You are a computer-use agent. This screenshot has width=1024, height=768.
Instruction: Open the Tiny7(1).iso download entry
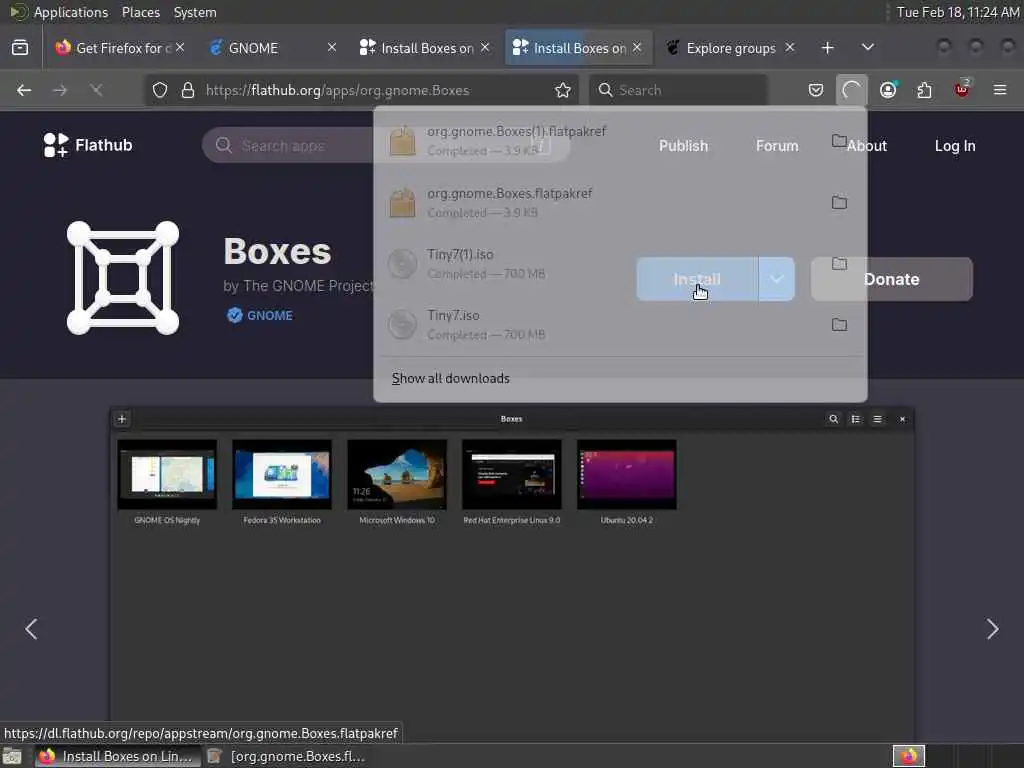(x=601, y=264)
